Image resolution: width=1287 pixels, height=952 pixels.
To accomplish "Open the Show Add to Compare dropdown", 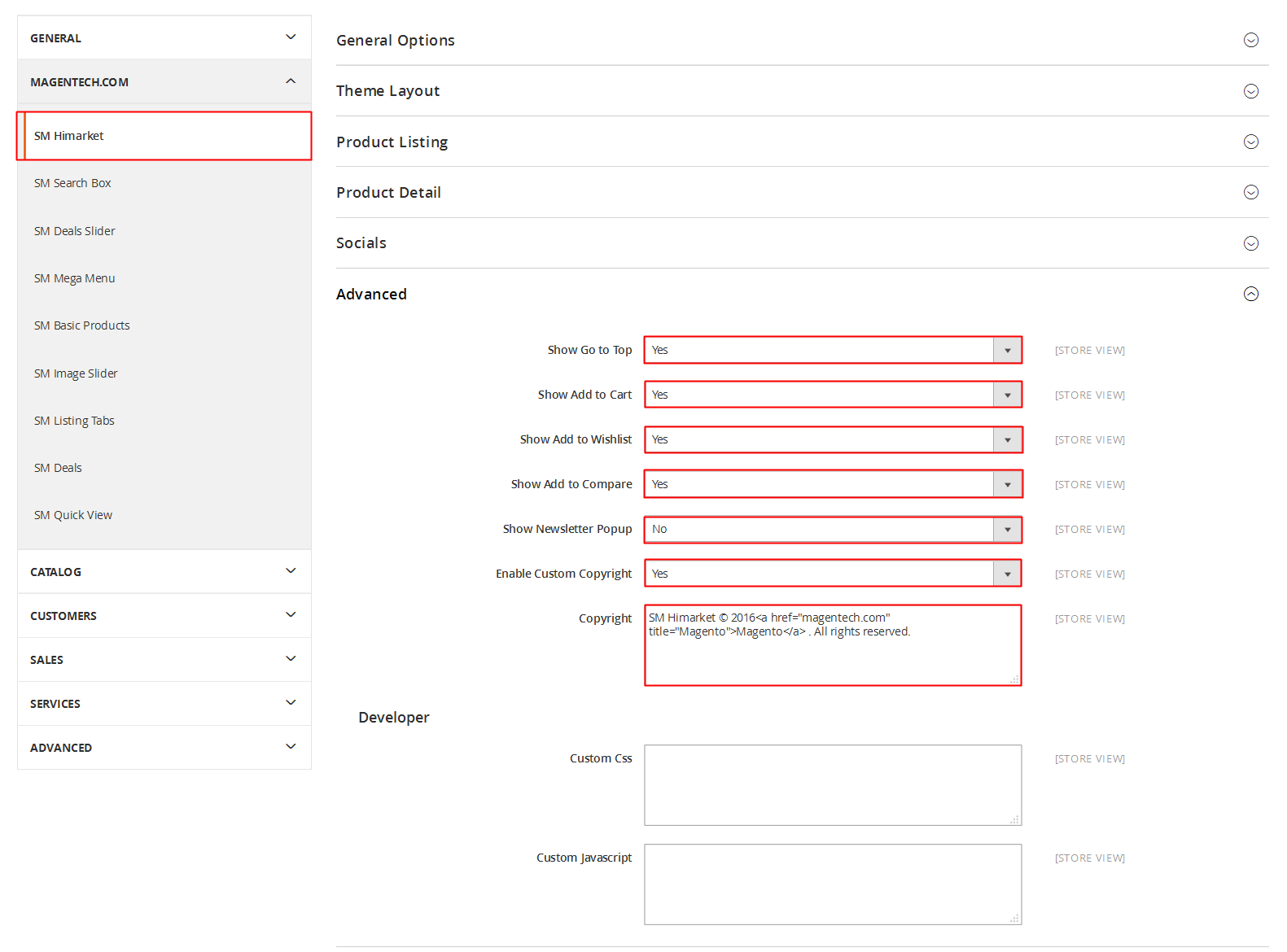I will (x=833, y=484).
